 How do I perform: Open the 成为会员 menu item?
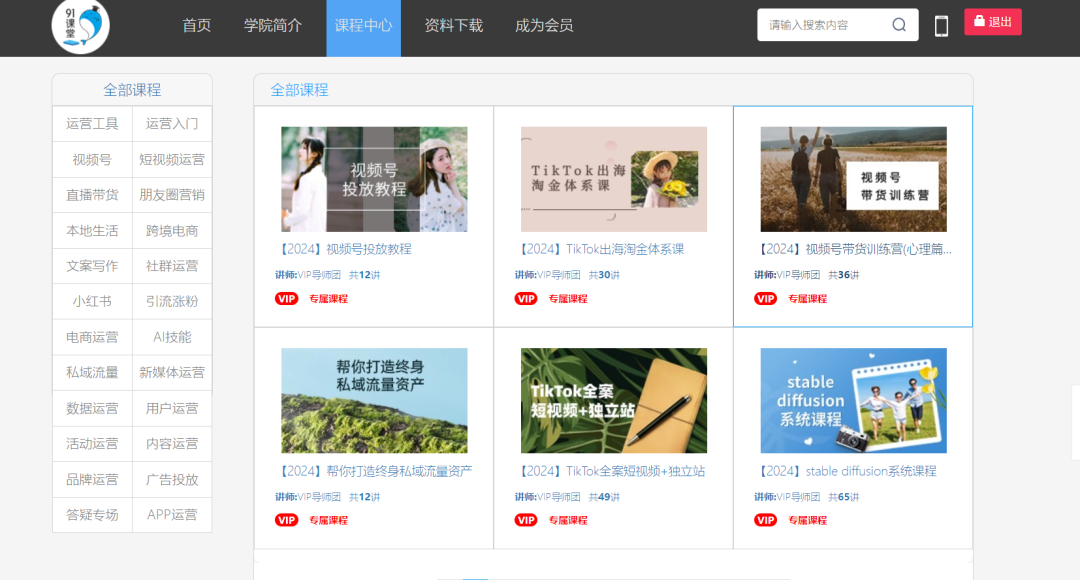tap(544, 25)
